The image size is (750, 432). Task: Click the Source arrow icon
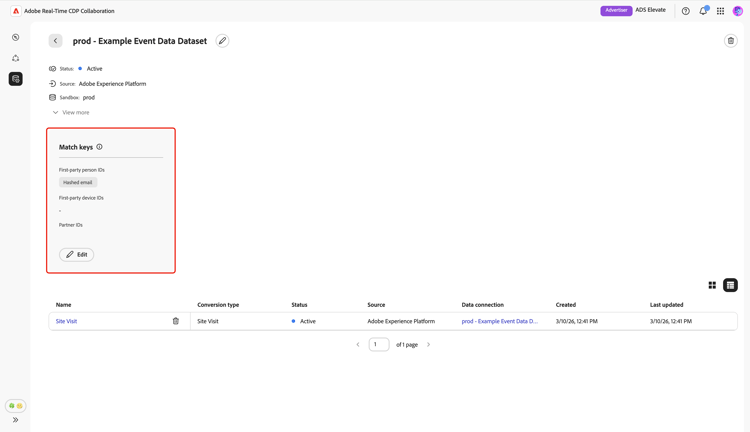click(53, 84)
